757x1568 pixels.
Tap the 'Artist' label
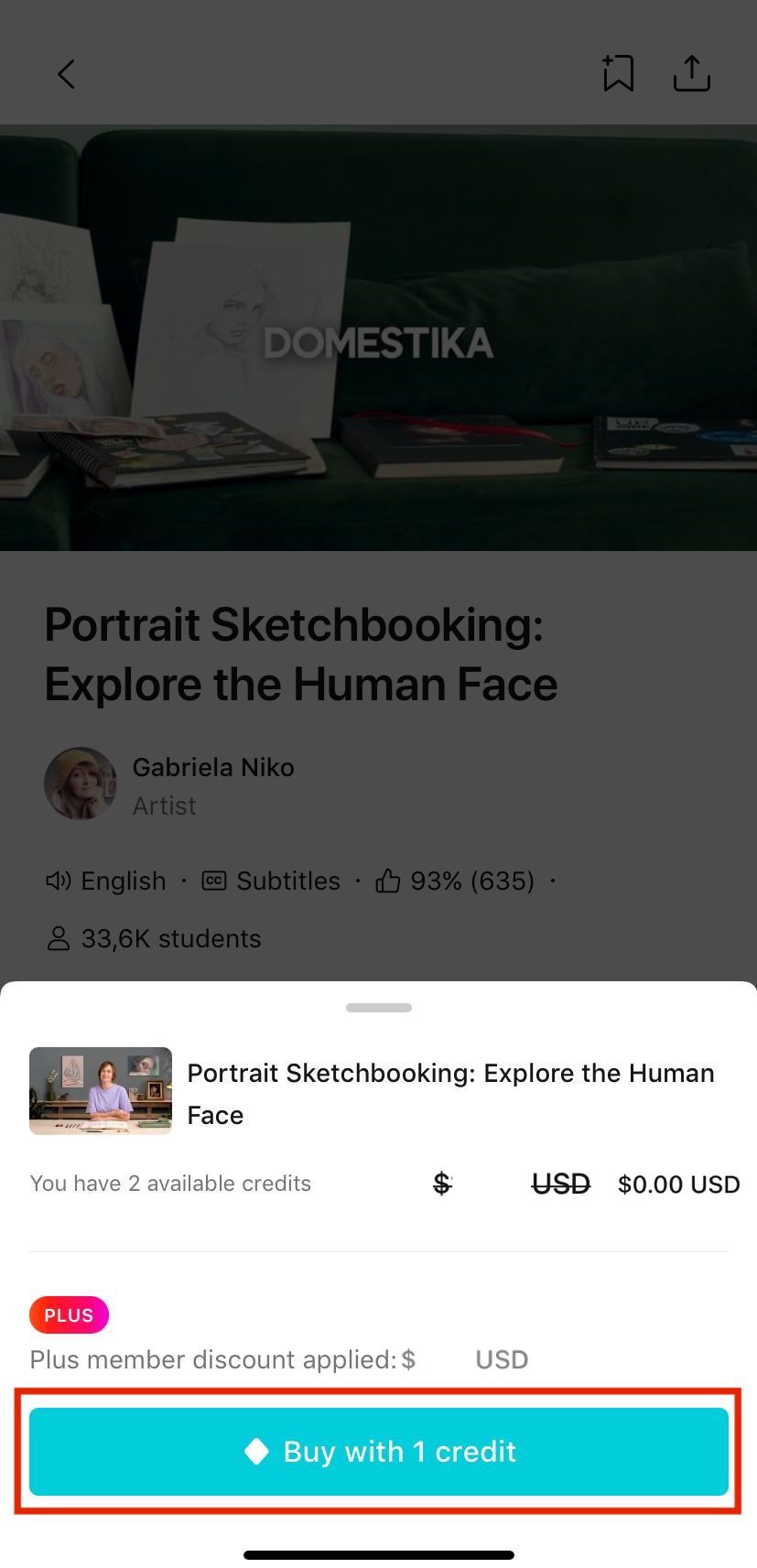tap(165, 806)
